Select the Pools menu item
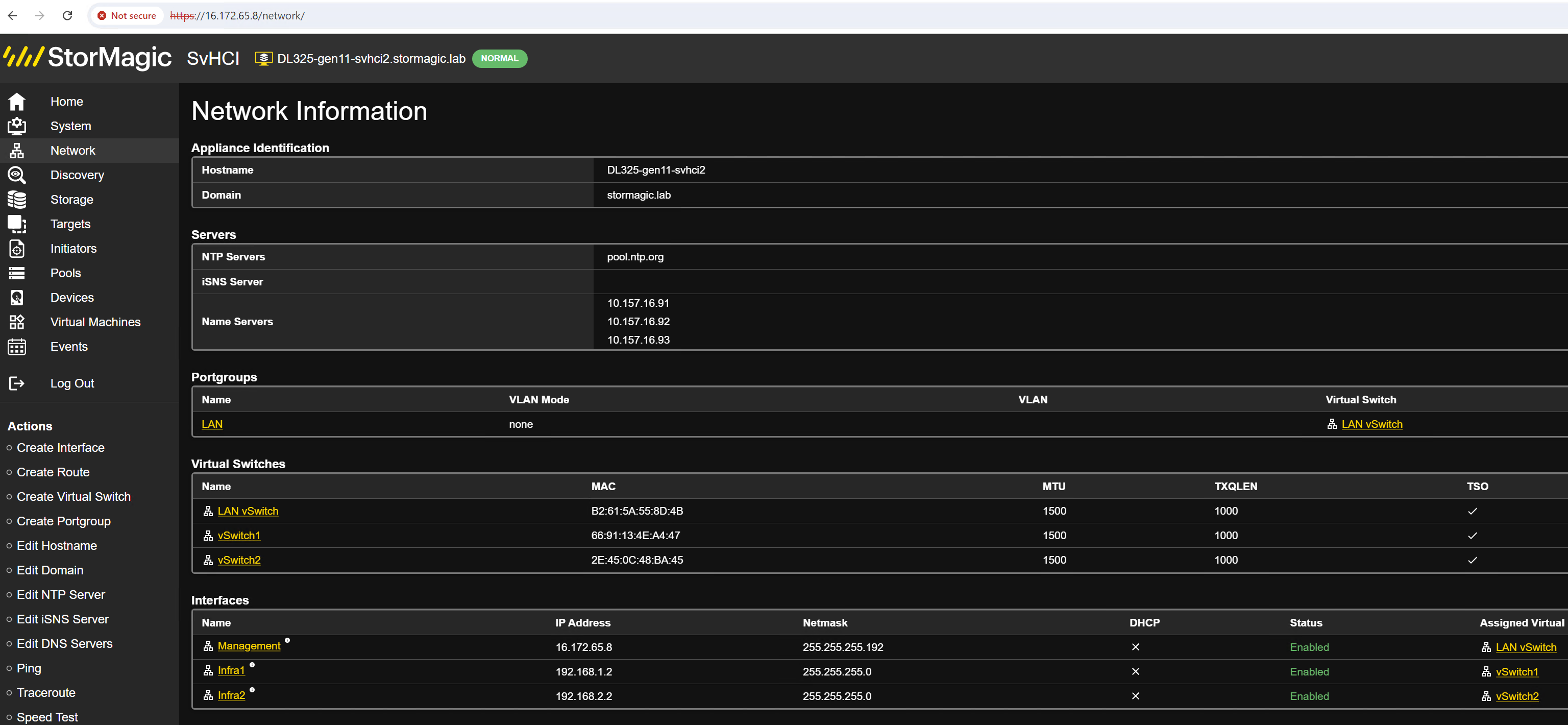Viewport: 1568px width, 725px height. coord(66,273)
